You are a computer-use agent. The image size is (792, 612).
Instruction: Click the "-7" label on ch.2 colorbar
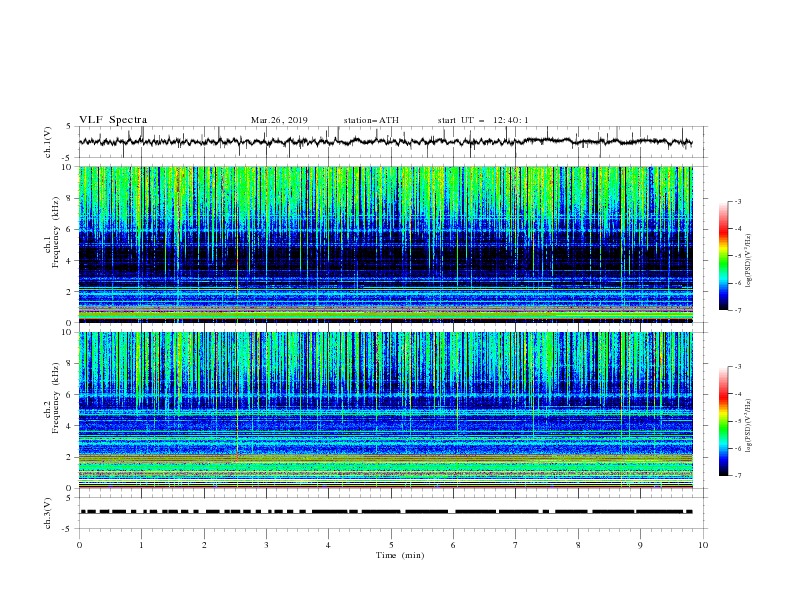[738, 475]
